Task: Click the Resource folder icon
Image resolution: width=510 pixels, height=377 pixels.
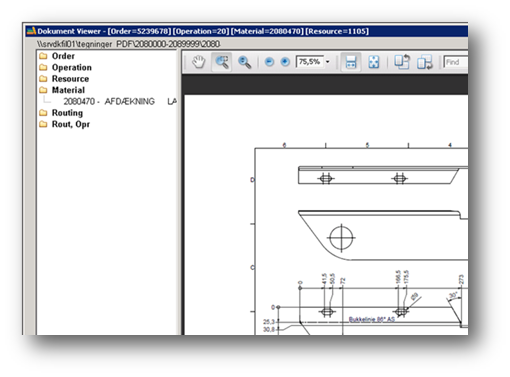Action: [43, 79]
